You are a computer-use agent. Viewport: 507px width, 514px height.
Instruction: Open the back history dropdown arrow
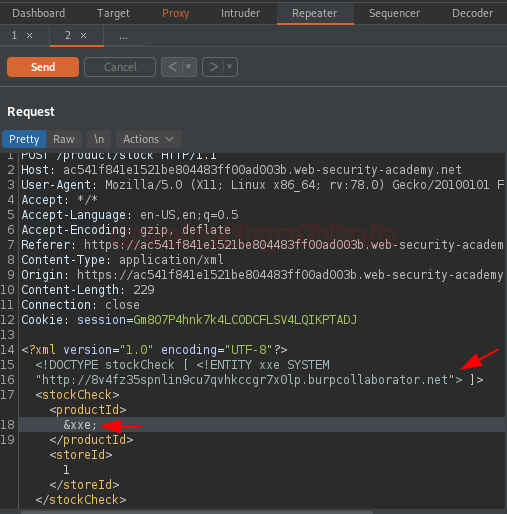click(x=189, y=67)
